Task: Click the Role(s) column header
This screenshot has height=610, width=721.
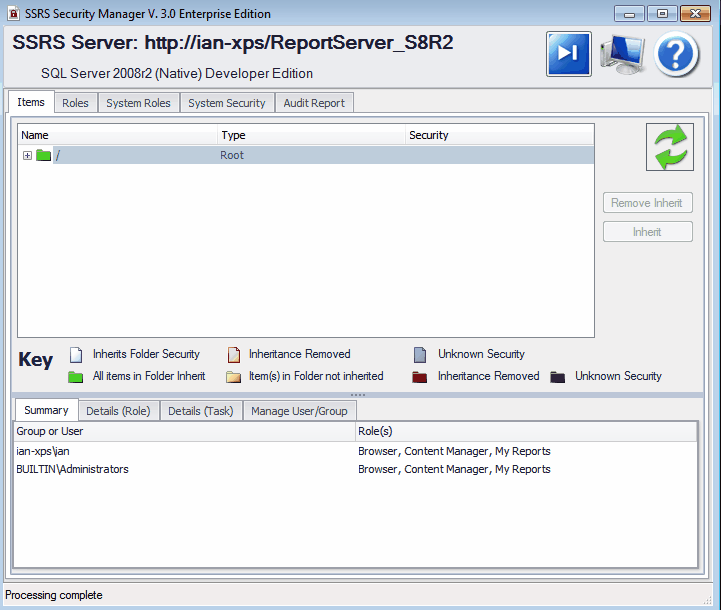Action: tap(526, 431)
